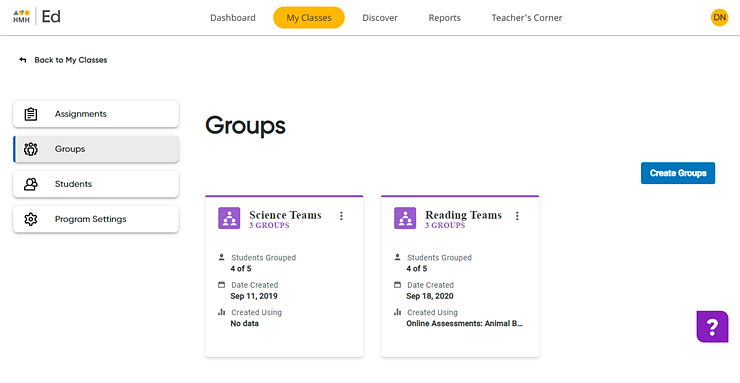Open the purple help question mark
Screen dimensions: 740x383
712,326
